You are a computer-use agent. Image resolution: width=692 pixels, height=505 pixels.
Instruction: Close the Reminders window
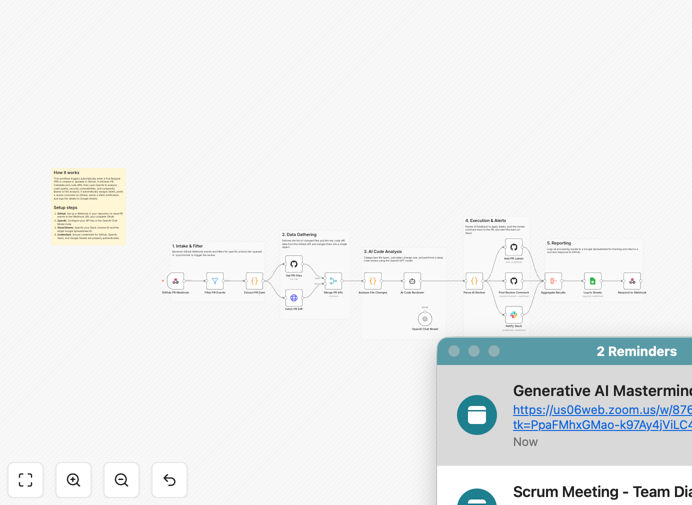tap(454, 351)
